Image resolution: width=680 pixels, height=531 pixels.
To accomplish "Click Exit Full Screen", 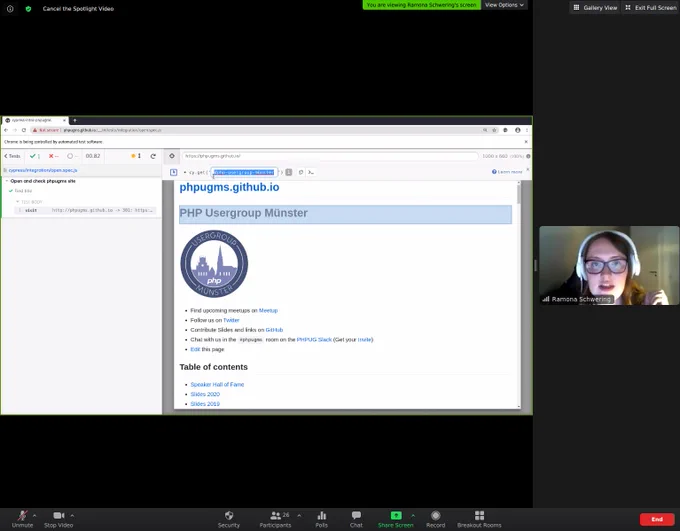I will 651,7.
